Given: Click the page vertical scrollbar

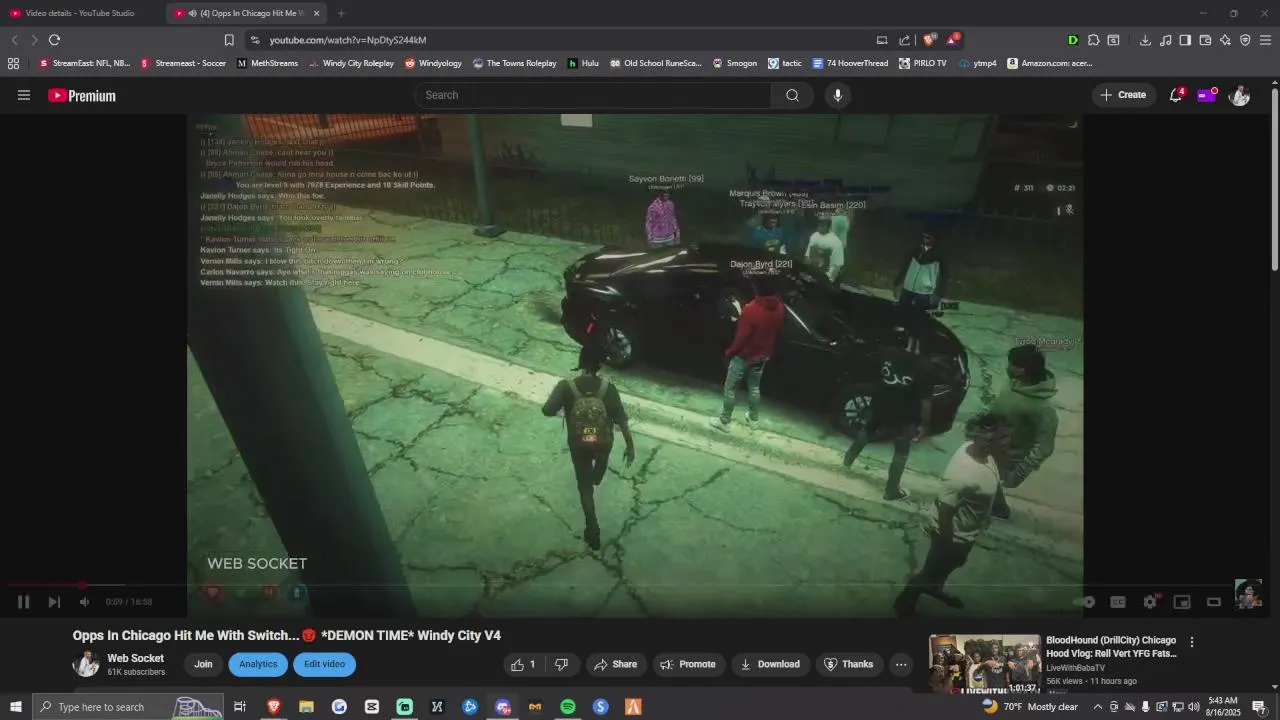Looking at the screenshot, I should click(x=1275, y=180).
